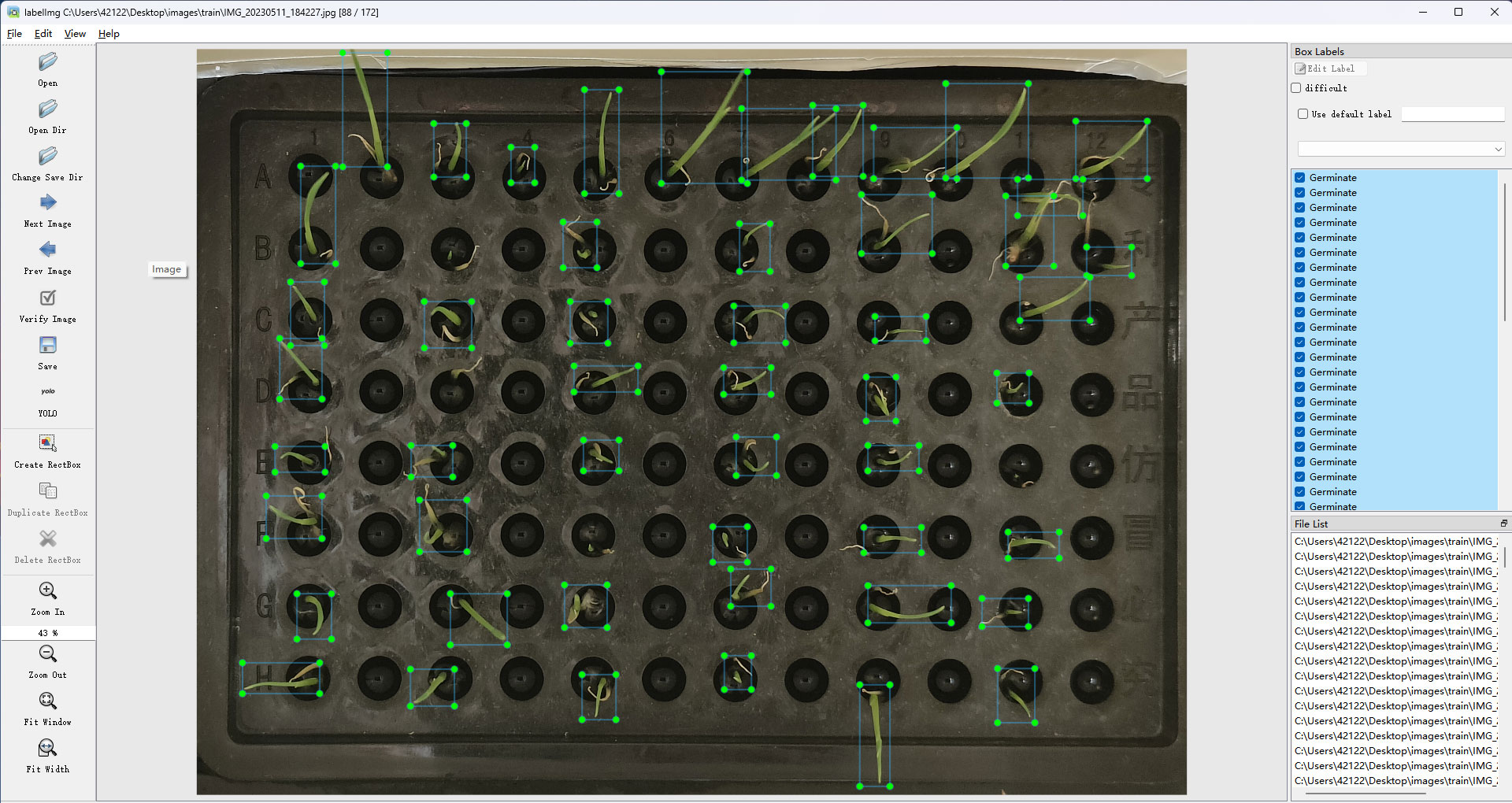Toggle the difficult checkbox
This screenshot has height=803, width=1512.
click(1296, 88)
